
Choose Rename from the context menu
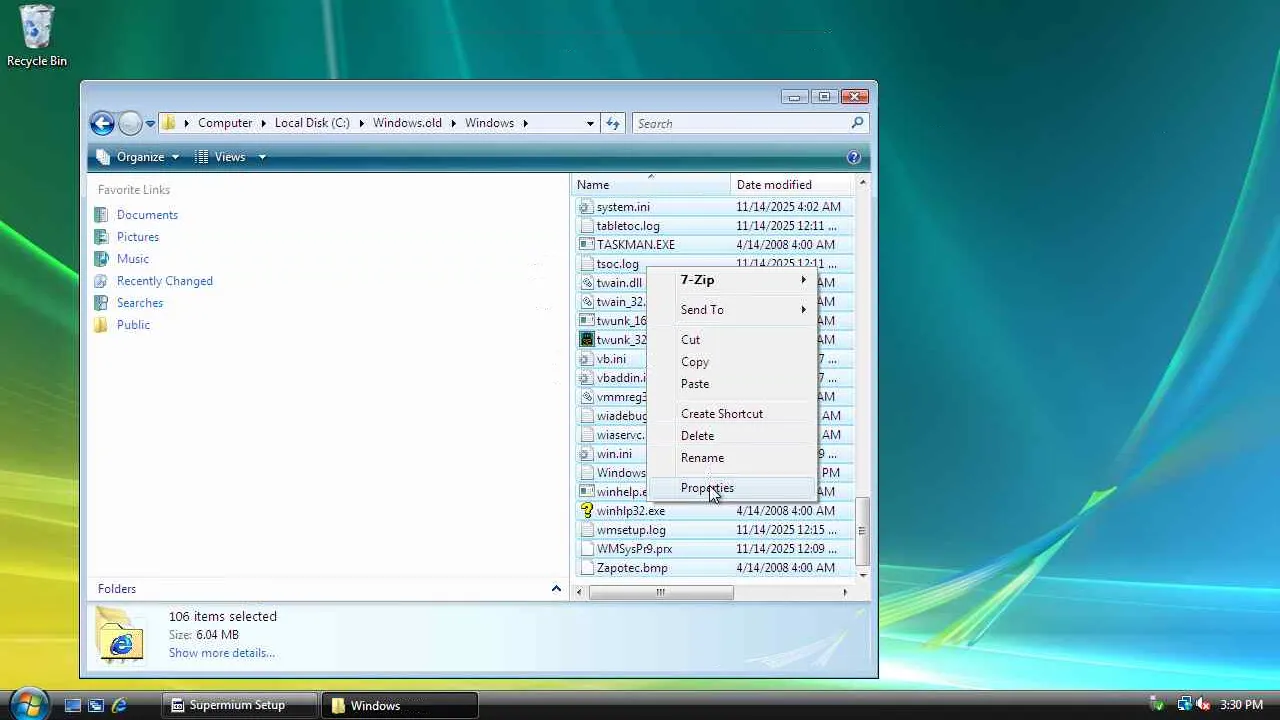tap(733, 458)
